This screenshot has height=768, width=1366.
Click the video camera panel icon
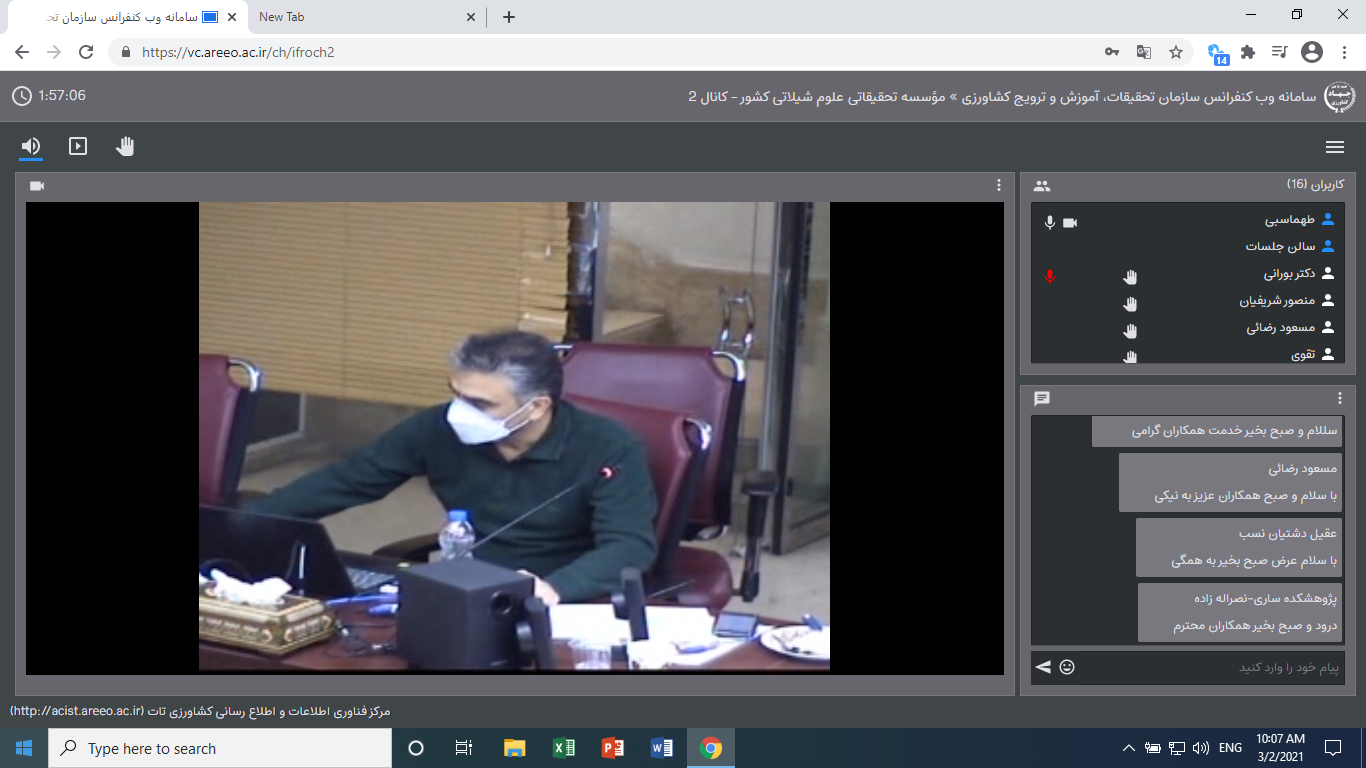tap(38, 186)
